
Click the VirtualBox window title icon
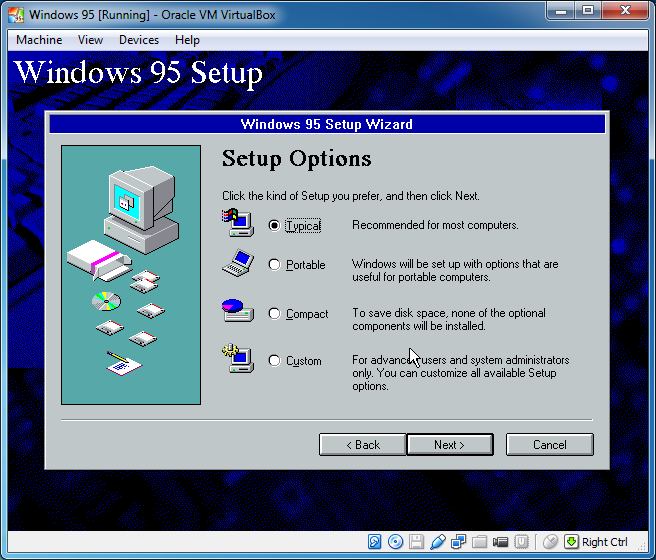(16, 15)
